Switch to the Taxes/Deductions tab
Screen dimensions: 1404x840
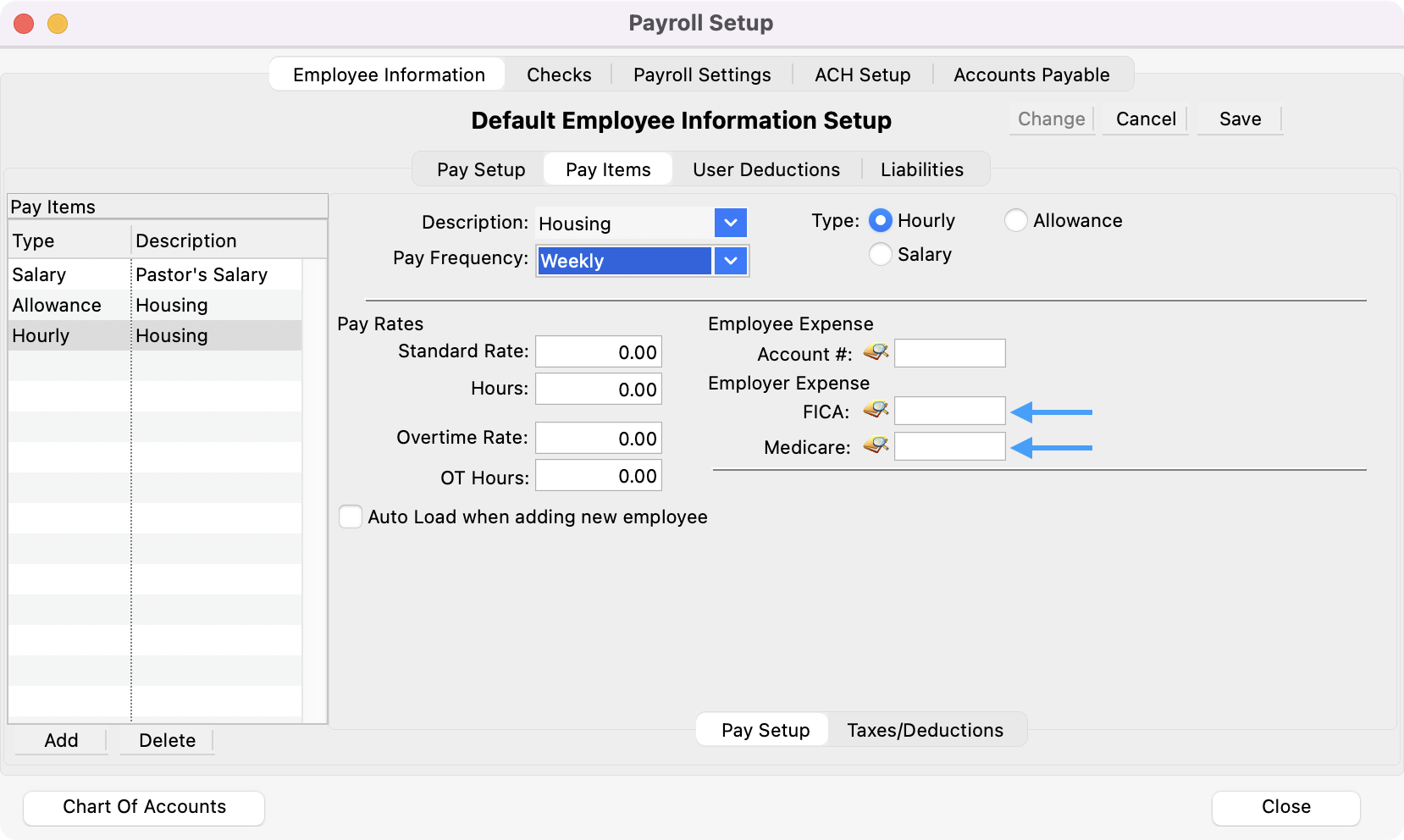tap(925, 730)
